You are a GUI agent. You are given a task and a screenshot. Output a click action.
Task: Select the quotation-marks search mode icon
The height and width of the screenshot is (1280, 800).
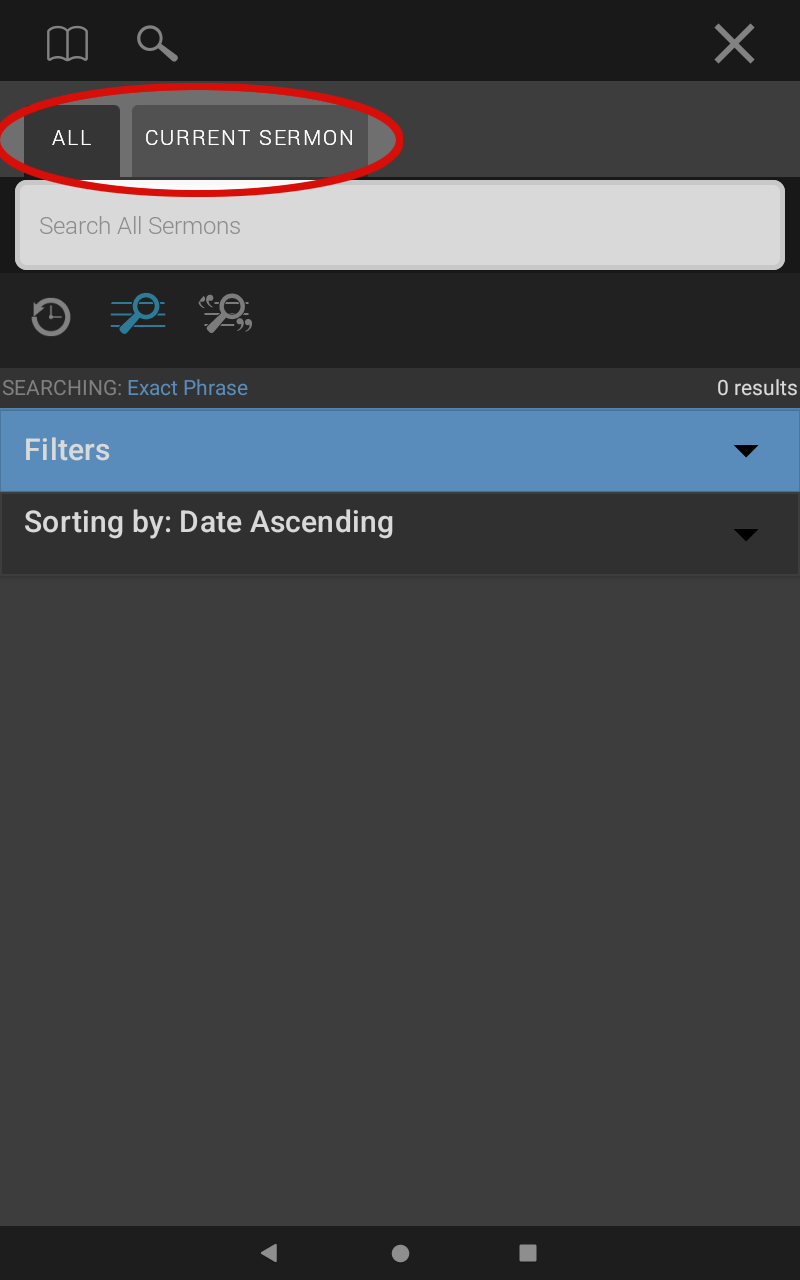click(x=226, y=313)
